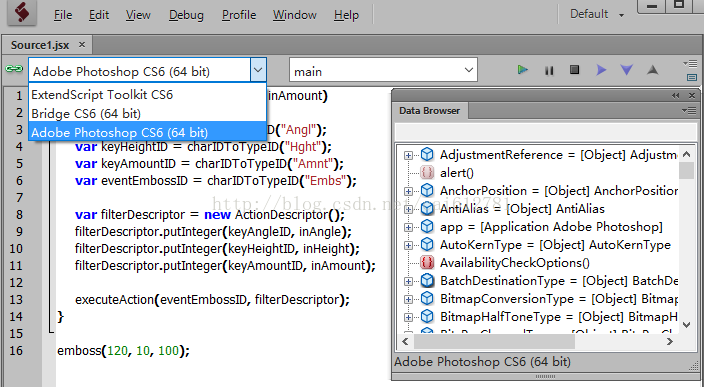Click the Data Browser input field
This screenshot has height=387, width=704.
click(545, 132)
